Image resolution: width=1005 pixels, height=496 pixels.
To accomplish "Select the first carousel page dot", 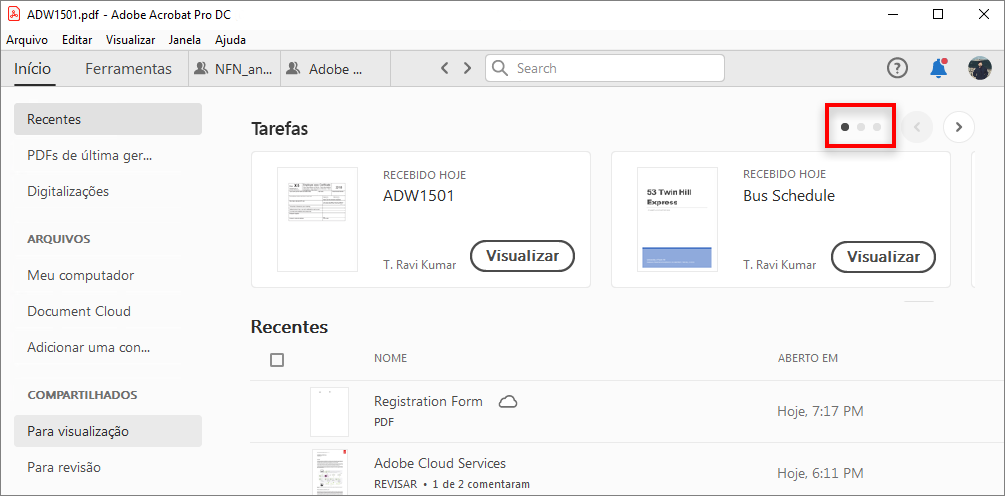I will (845, 127).
